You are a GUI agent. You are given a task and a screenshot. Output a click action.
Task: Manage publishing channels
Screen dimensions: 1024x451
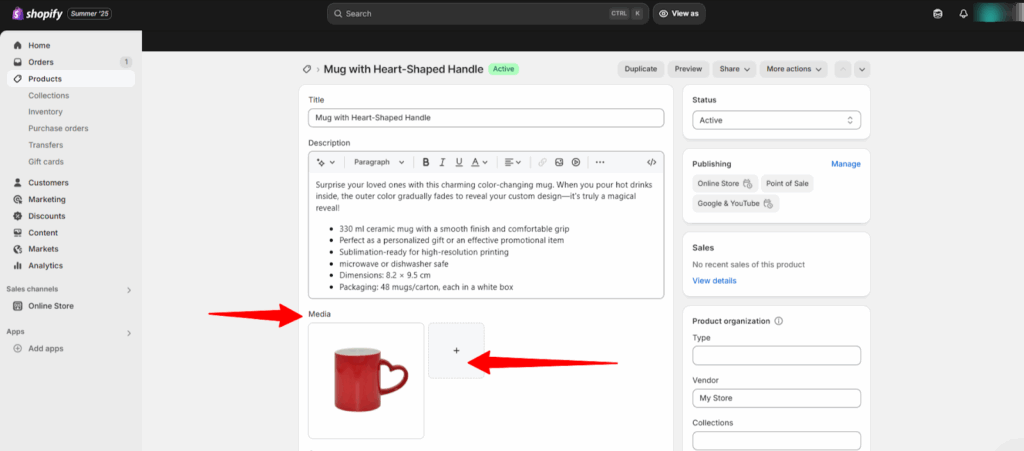tap(845, 164)
